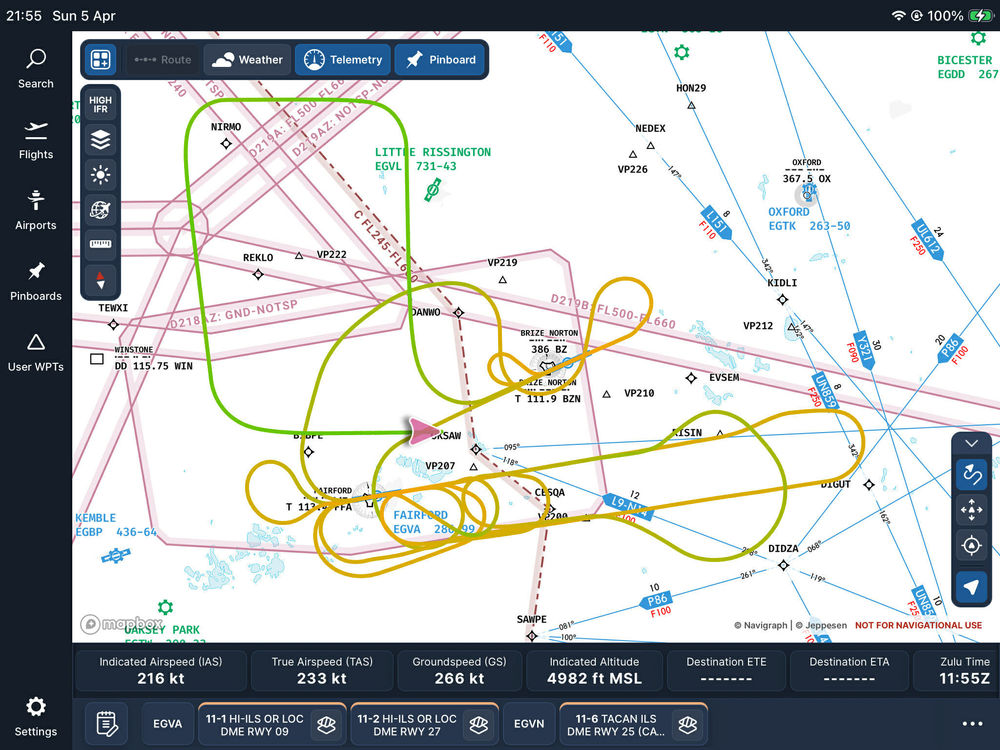Open the globe with airplane icon
Image resolution: width=1000 pixels, height=750 pixels.
(100, 210)
